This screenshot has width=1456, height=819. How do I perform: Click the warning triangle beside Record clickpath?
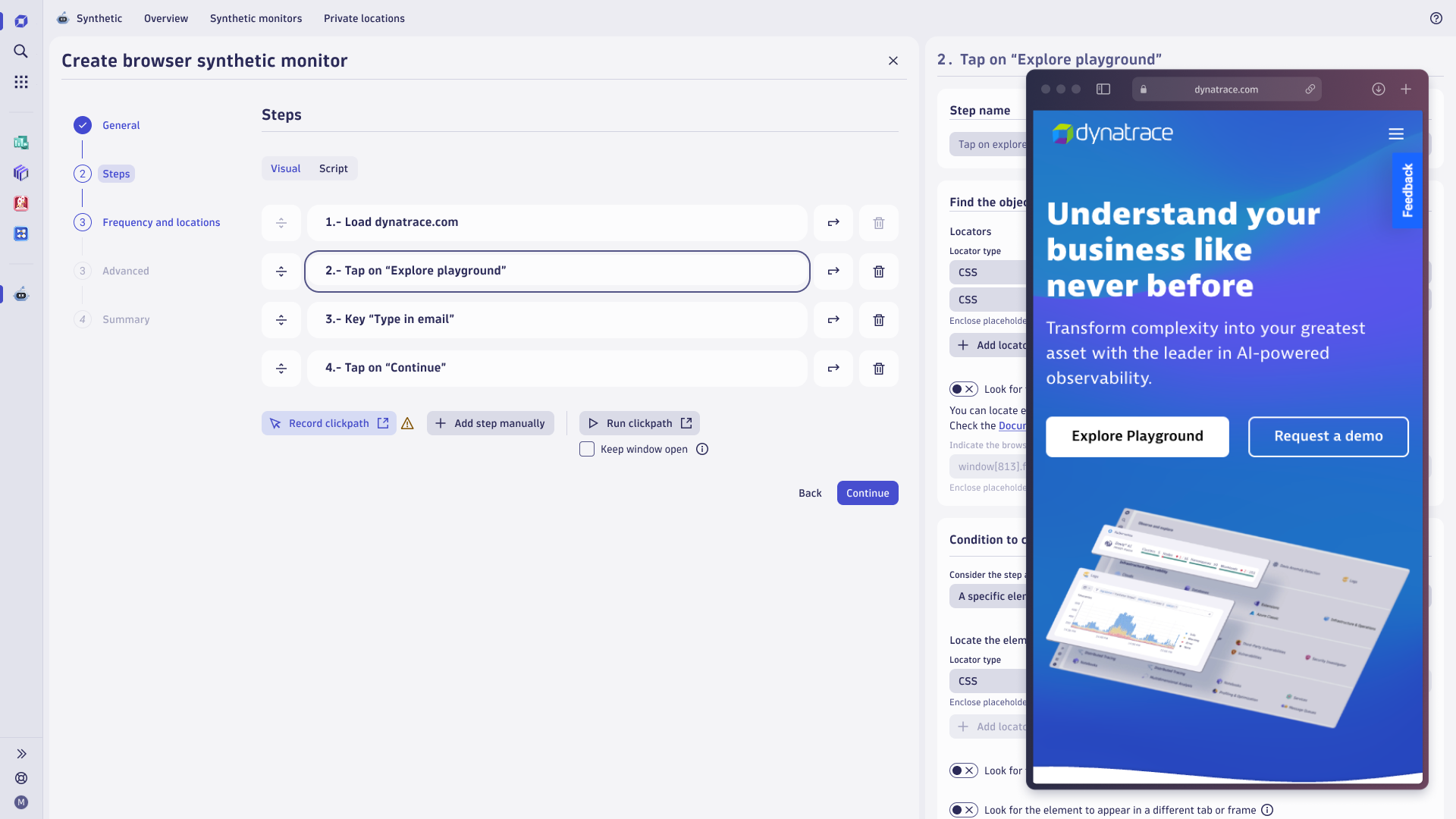407,423
